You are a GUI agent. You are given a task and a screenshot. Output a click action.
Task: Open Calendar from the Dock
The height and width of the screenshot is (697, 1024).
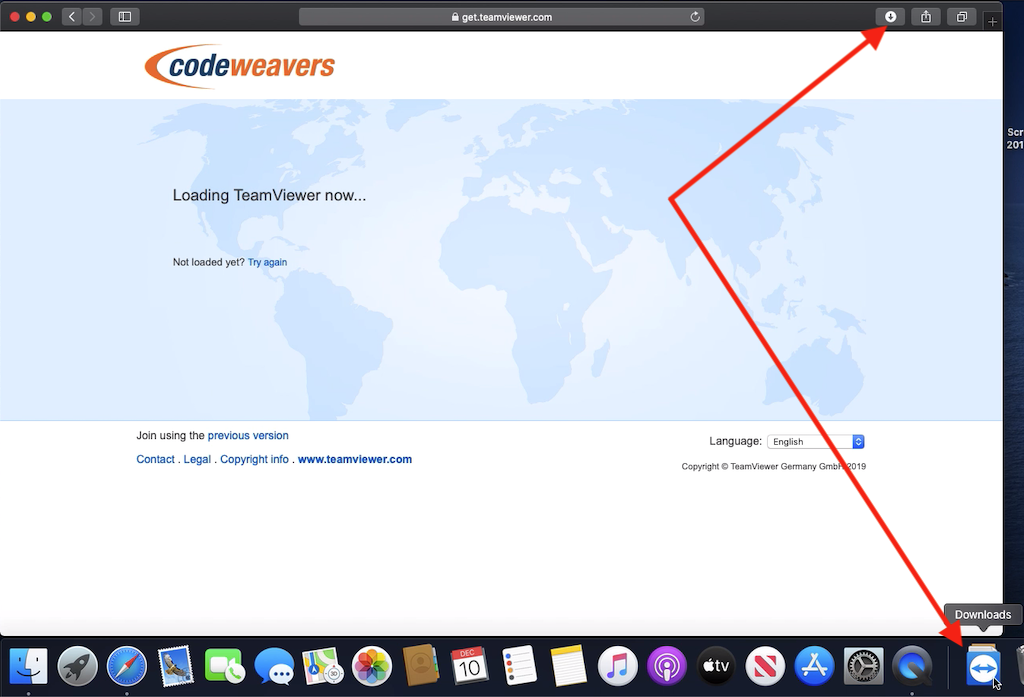tap(470, 665)
